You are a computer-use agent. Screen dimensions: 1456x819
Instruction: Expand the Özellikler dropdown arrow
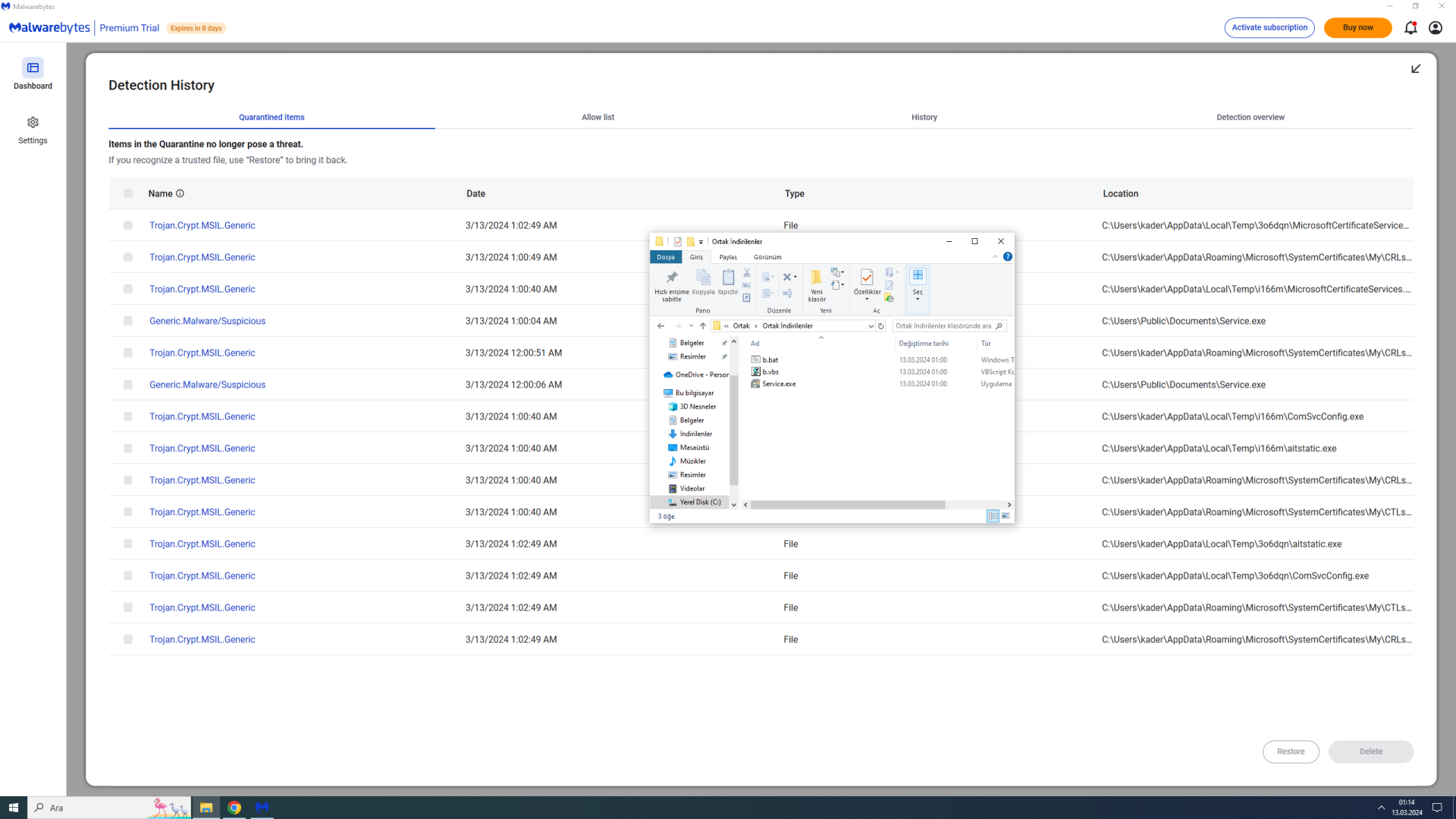tap(867, 300)
